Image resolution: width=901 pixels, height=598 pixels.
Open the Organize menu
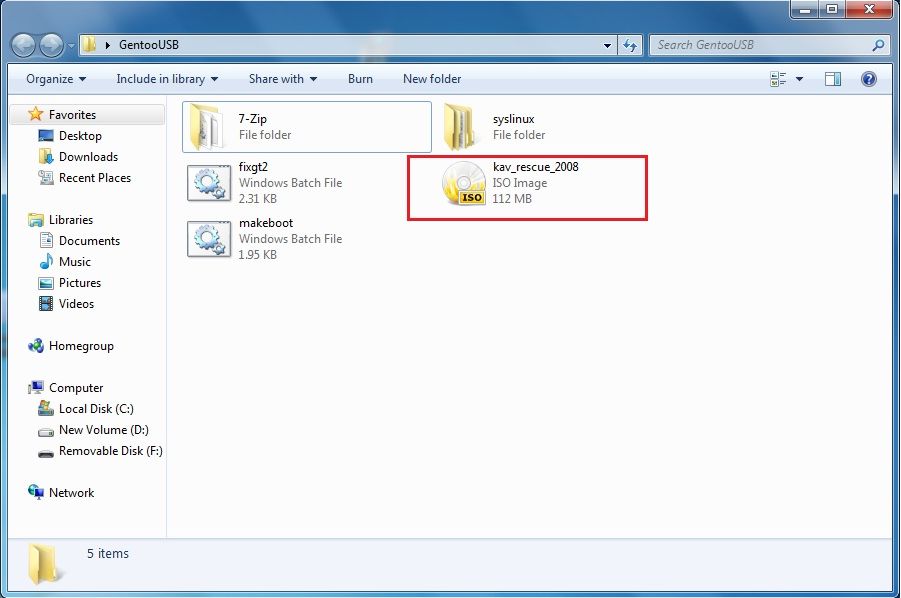click(x=56, y=79)
